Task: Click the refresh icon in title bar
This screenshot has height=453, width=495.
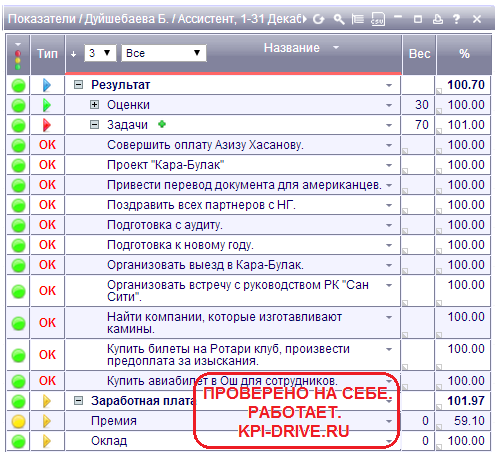Action: coord(319,19)
